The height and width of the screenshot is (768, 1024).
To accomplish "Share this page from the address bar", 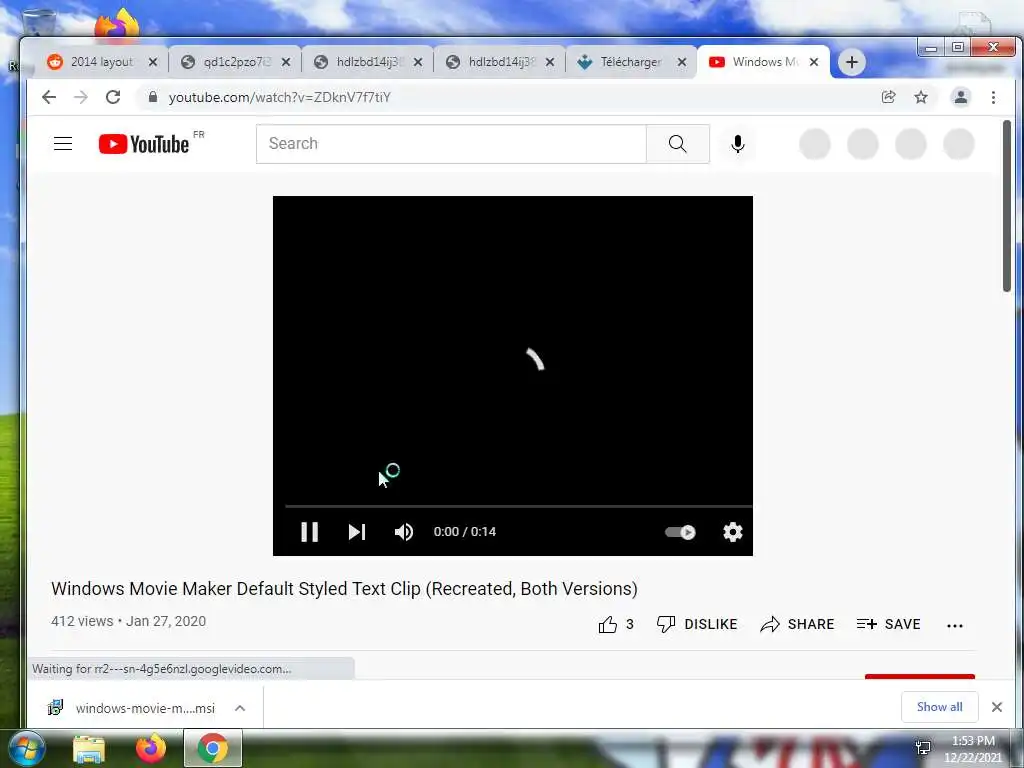I will coord(889,97).
